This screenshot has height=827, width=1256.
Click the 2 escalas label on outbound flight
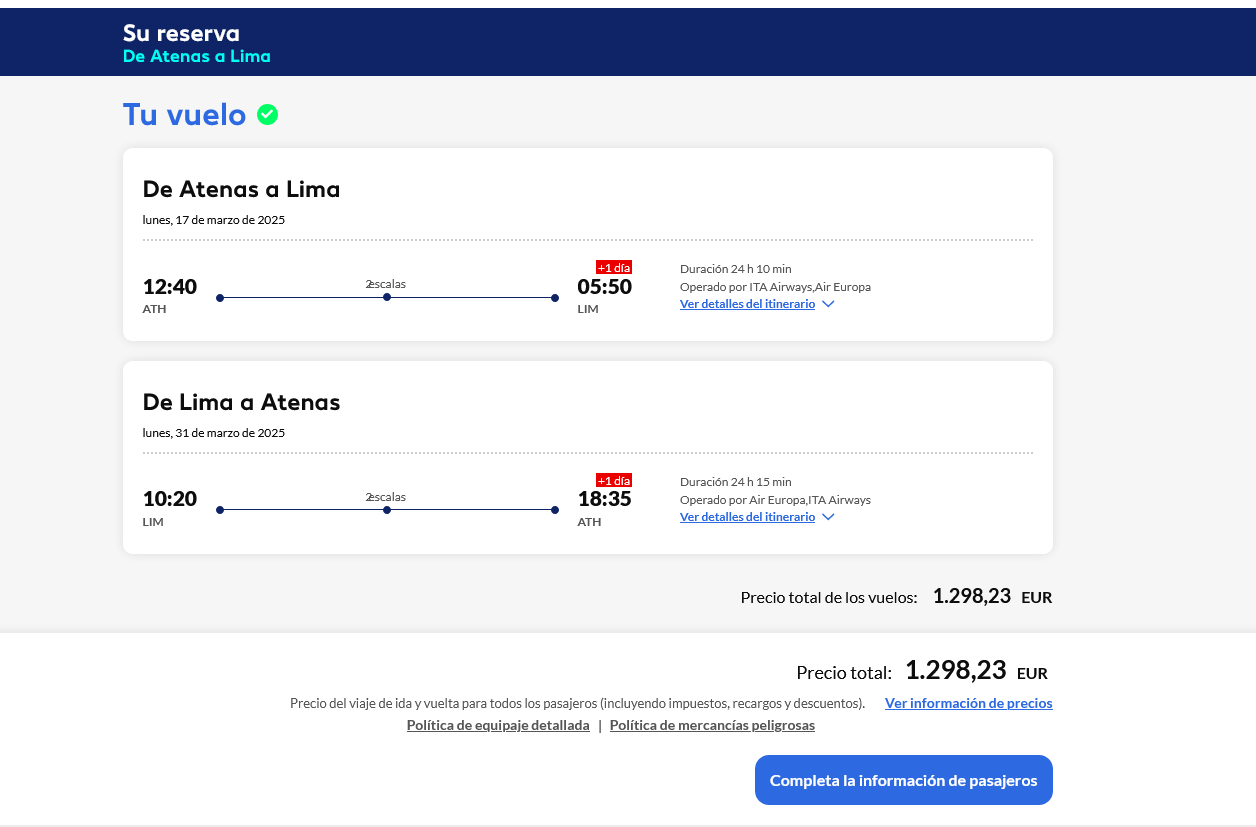coord(386,284)
